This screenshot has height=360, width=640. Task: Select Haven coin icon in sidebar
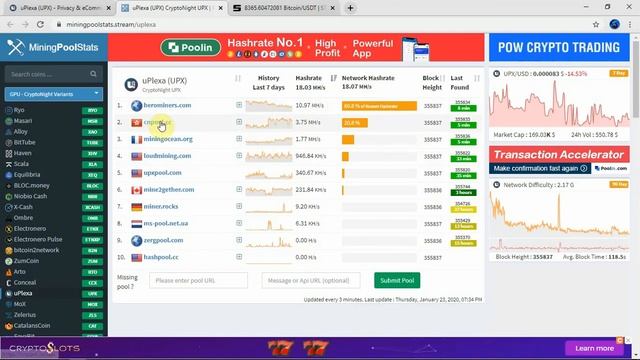click(x=9, y=153)
